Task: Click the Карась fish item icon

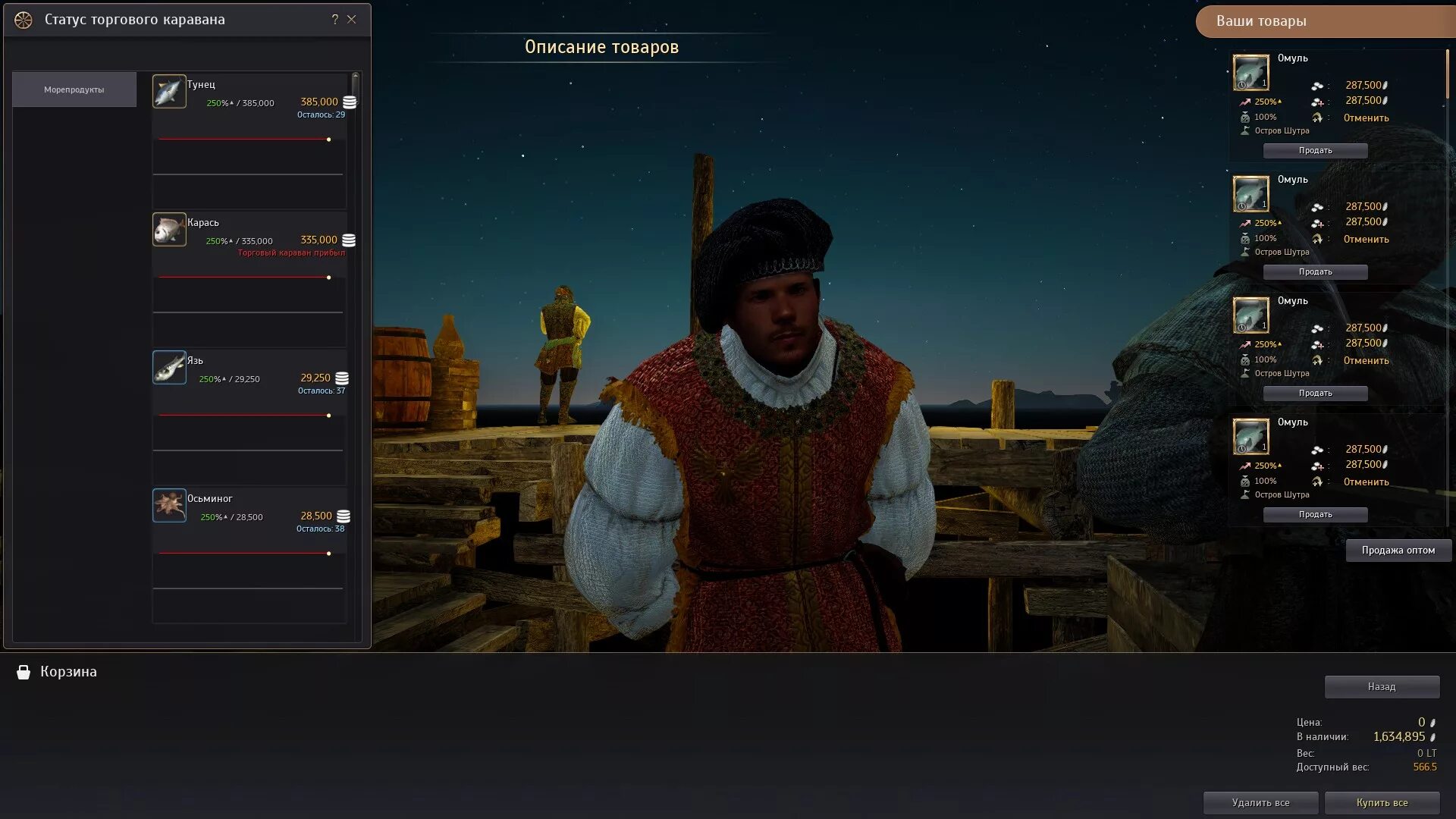Action: tap(169, 229)
